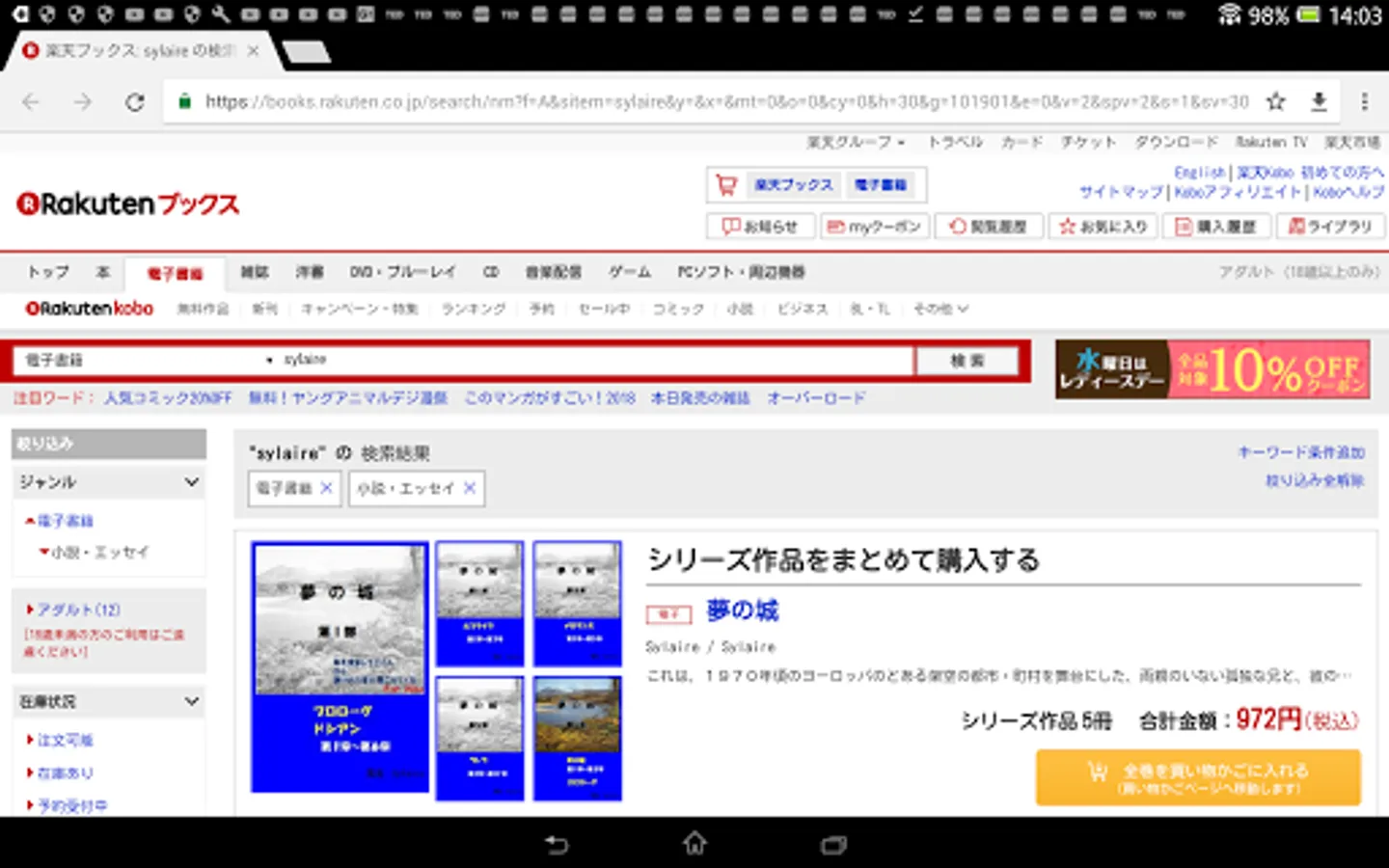Switch to the トップ tab
Image resolution: width=1389 pixels, height=868 pixels.
[x=48, y=272]
